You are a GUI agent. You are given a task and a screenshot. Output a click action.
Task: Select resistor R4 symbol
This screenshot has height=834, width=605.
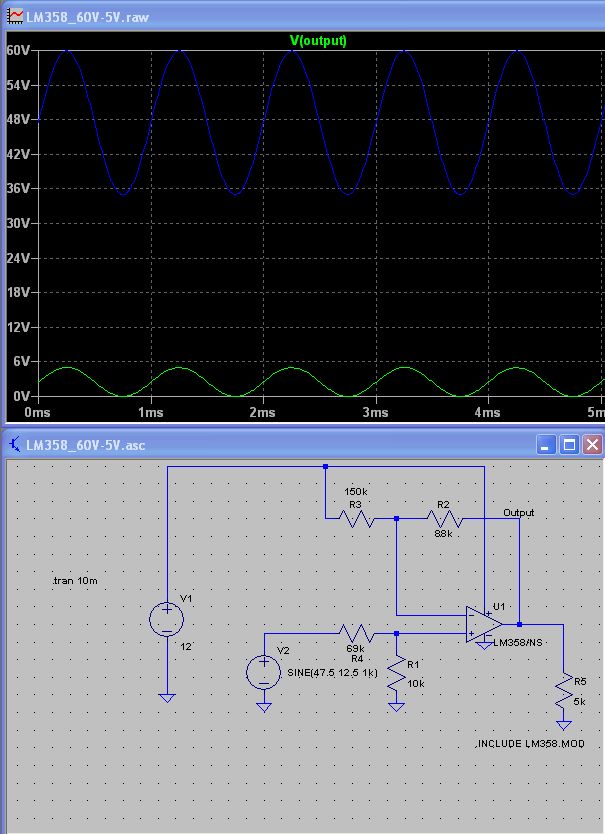[x=356, y=633]
